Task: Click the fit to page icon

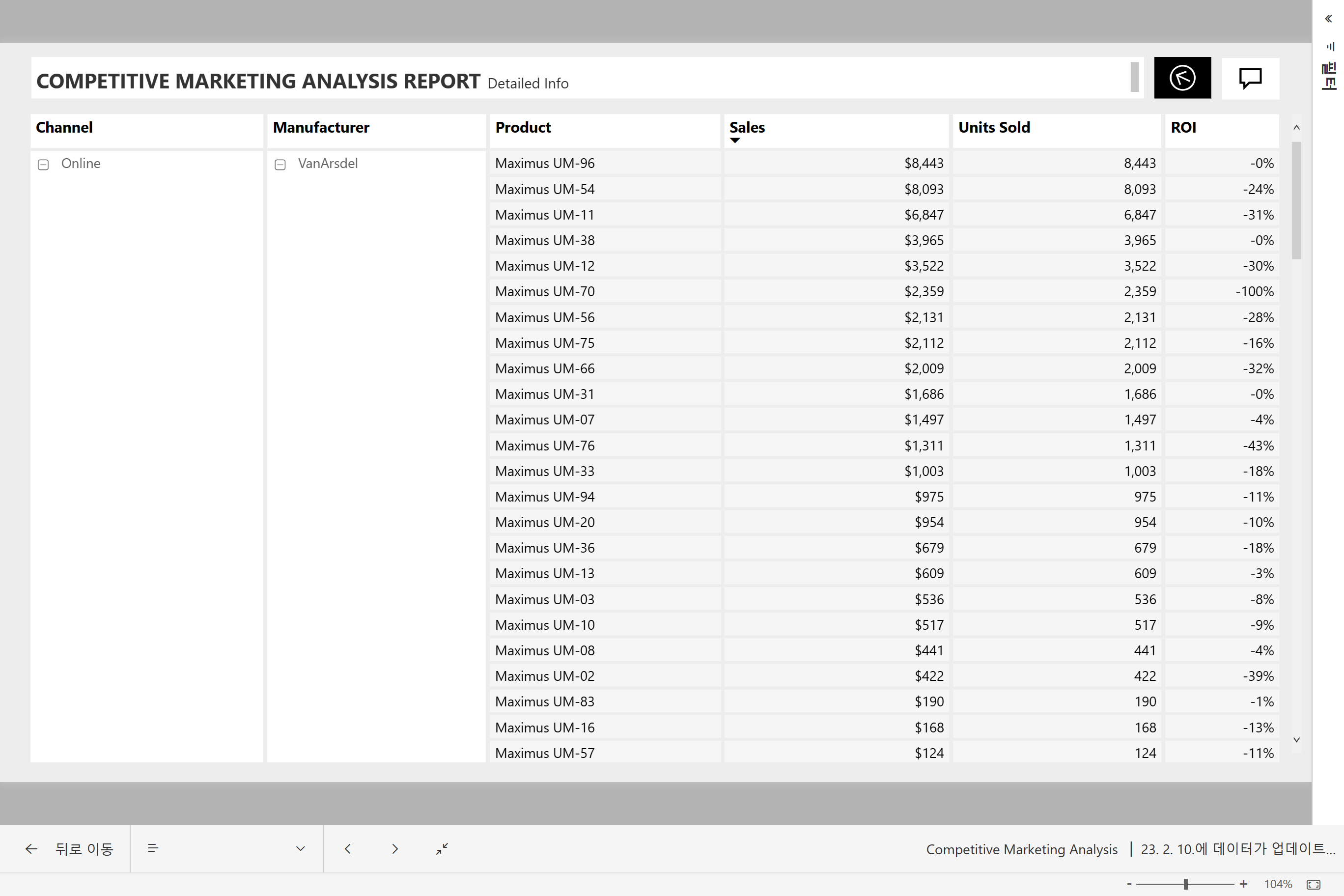Action: (x=1313, y=884)
